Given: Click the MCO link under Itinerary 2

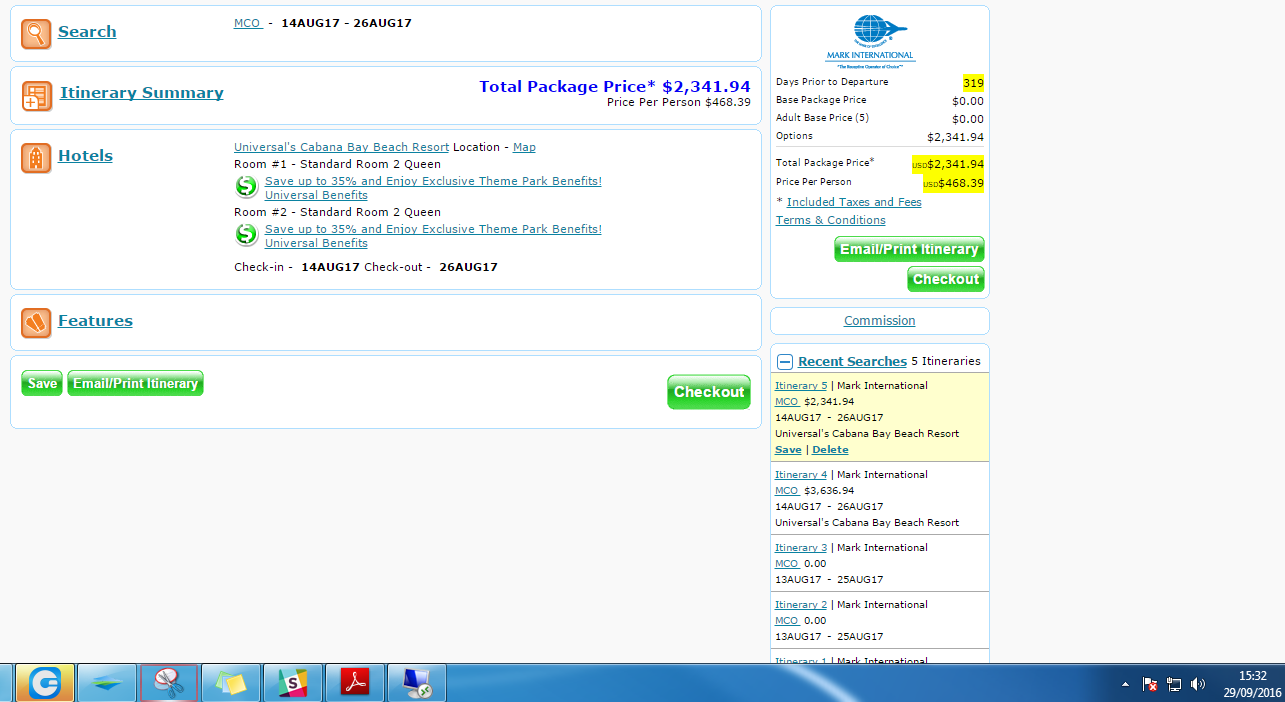Looking at the screenshot, I should [787, 620].
